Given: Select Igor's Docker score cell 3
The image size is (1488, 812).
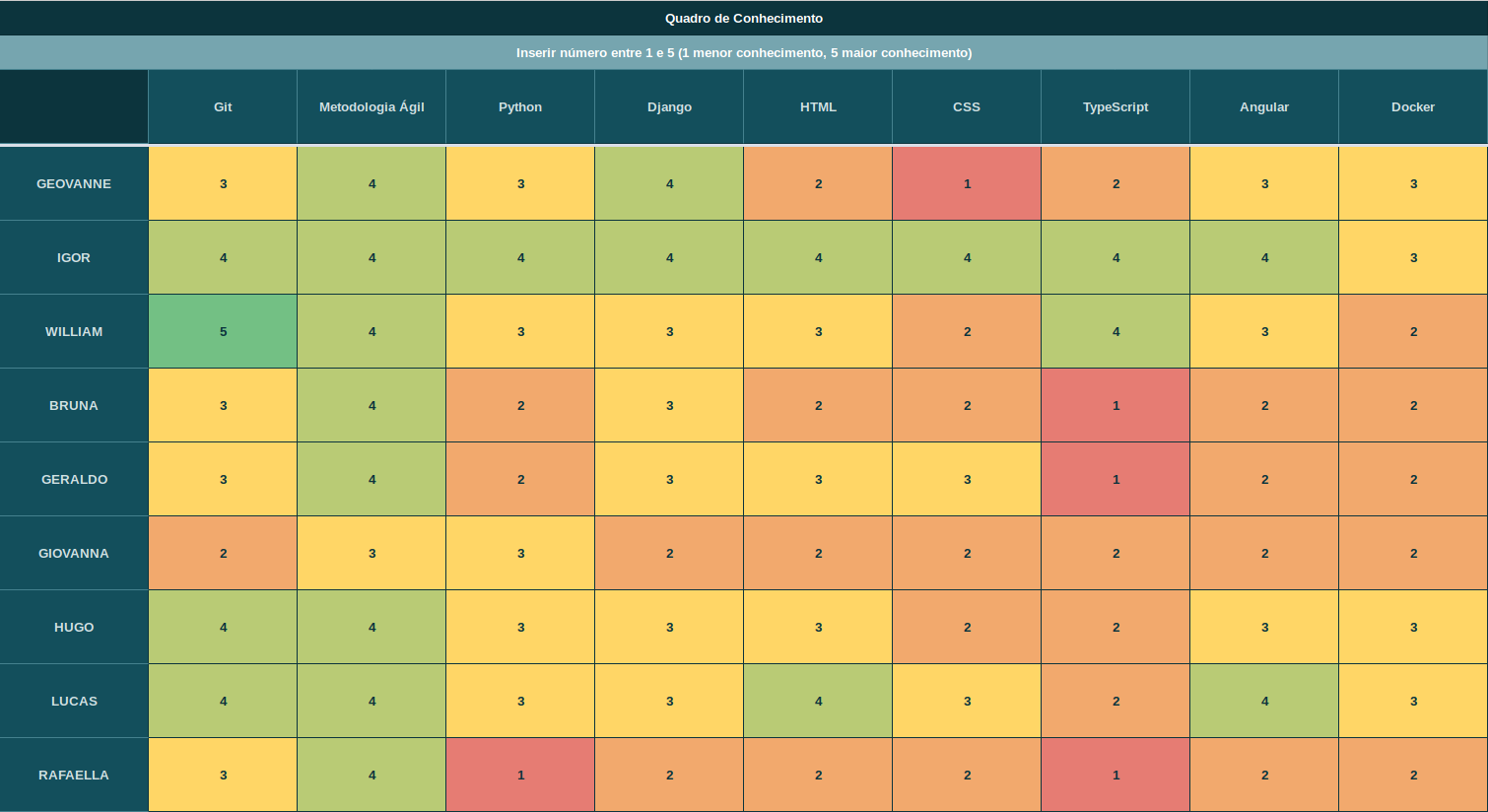Looking at the screenshot, I should (x=1413, y=257).
